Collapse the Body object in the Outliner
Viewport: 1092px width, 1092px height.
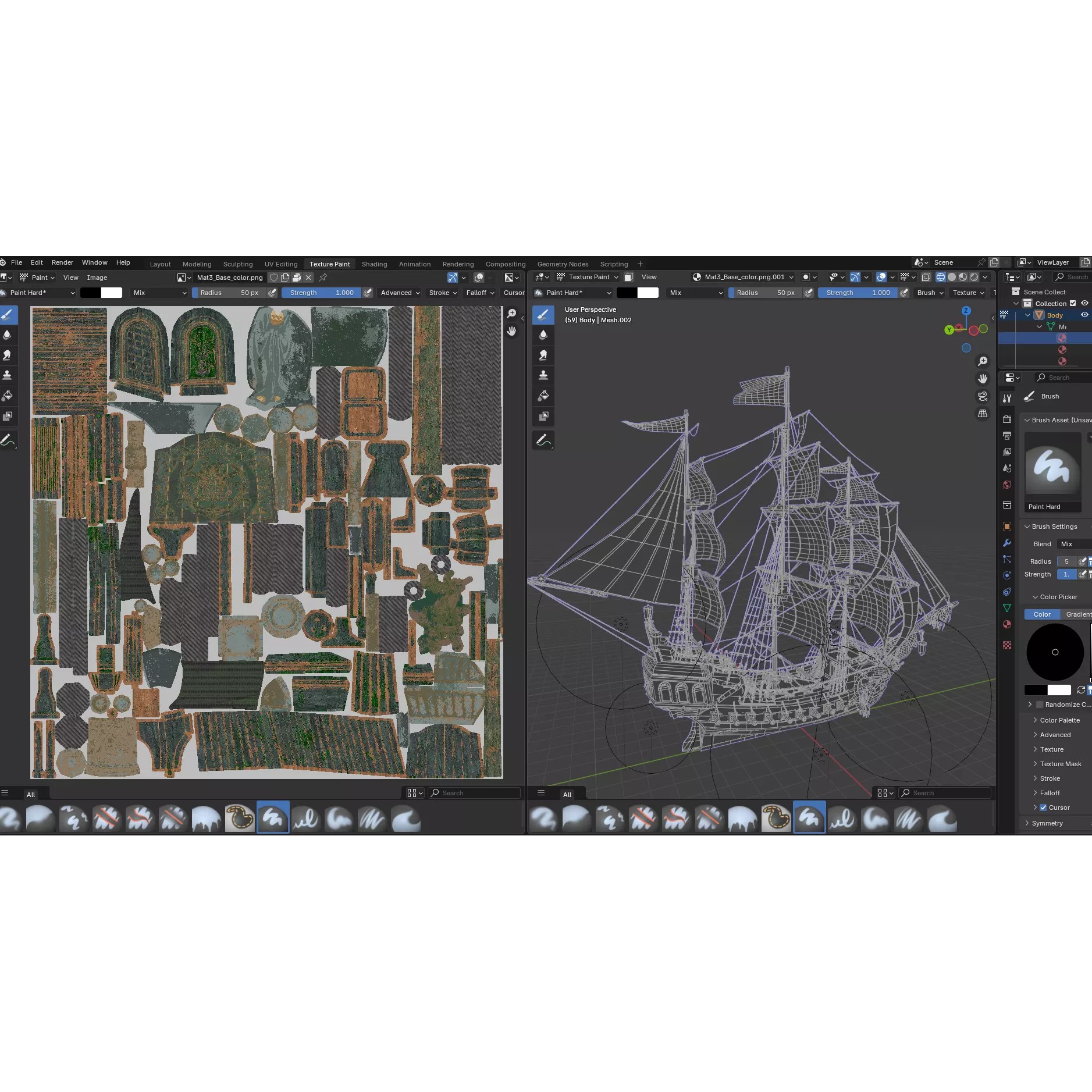pos(1029,315)
